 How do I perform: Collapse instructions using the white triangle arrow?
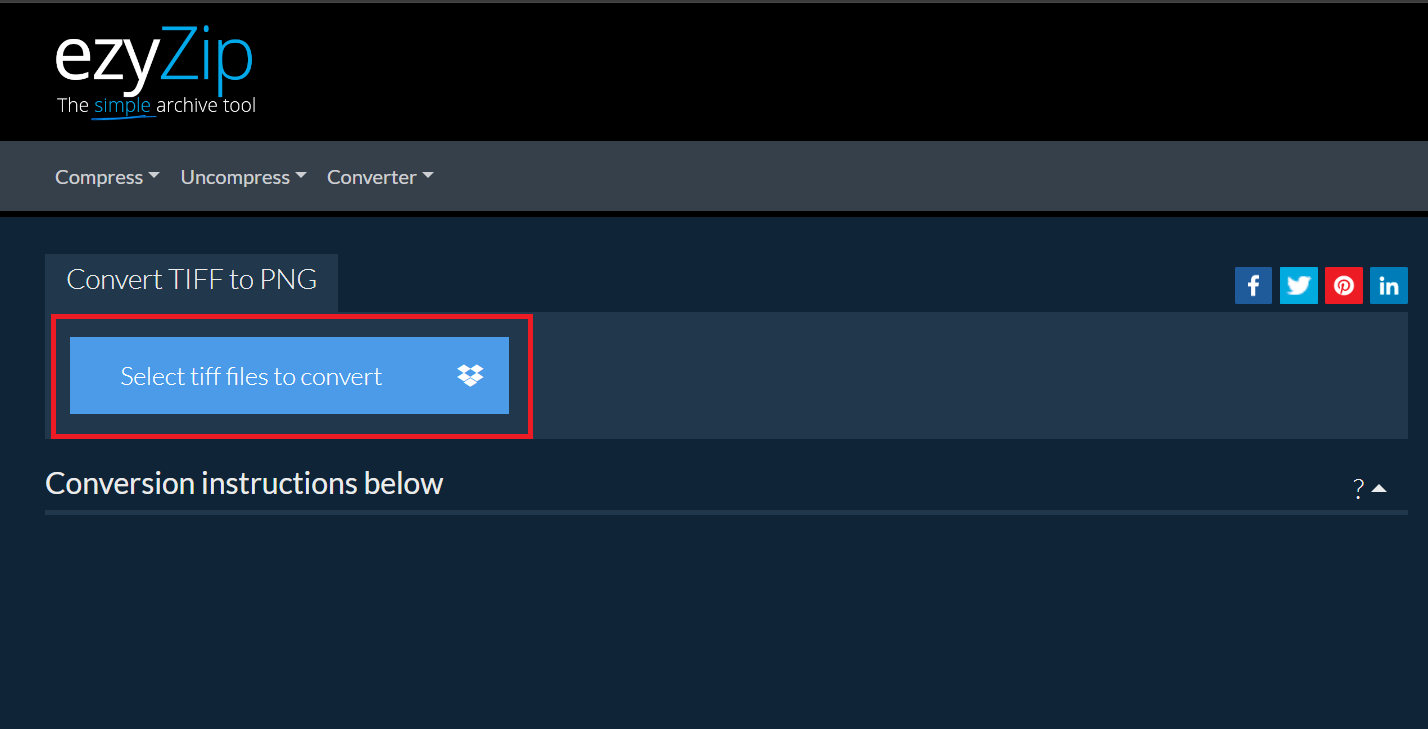pos(1379,489)
